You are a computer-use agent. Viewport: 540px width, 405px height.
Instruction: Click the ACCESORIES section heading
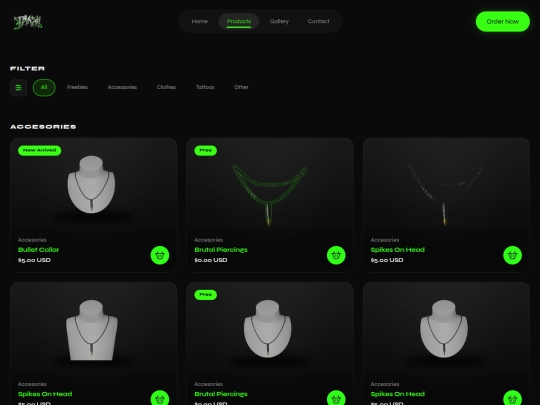(x=43, y=127)
